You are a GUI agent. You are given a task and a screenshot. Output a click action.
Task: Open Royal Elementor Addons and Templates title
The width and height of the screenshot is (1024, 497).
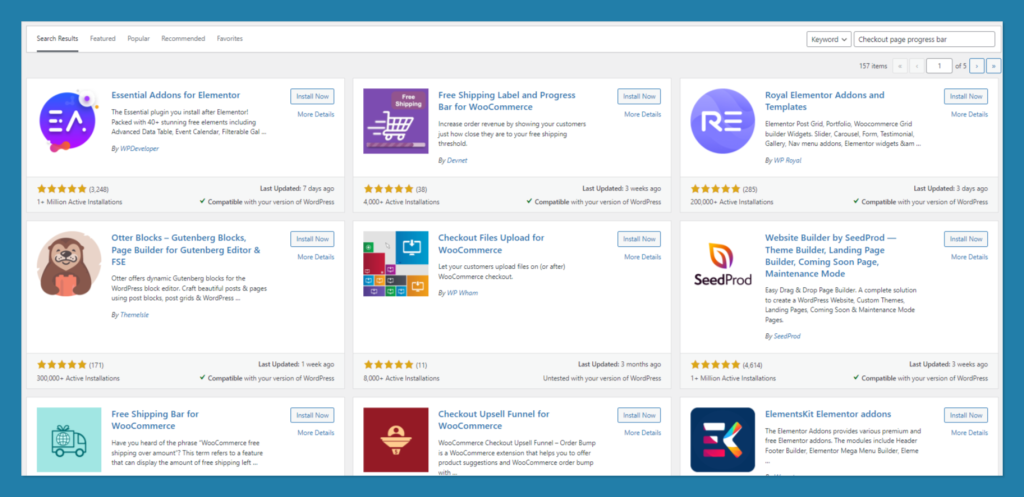[x=825, y=101]
